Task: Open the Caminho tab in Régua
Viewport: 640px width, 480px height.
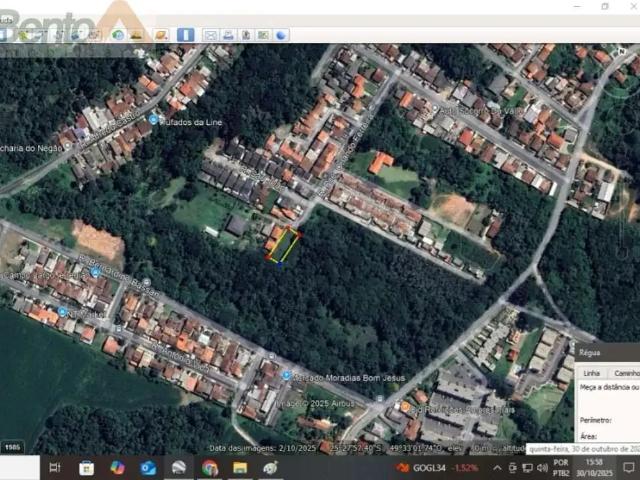Action: point(626,373)
